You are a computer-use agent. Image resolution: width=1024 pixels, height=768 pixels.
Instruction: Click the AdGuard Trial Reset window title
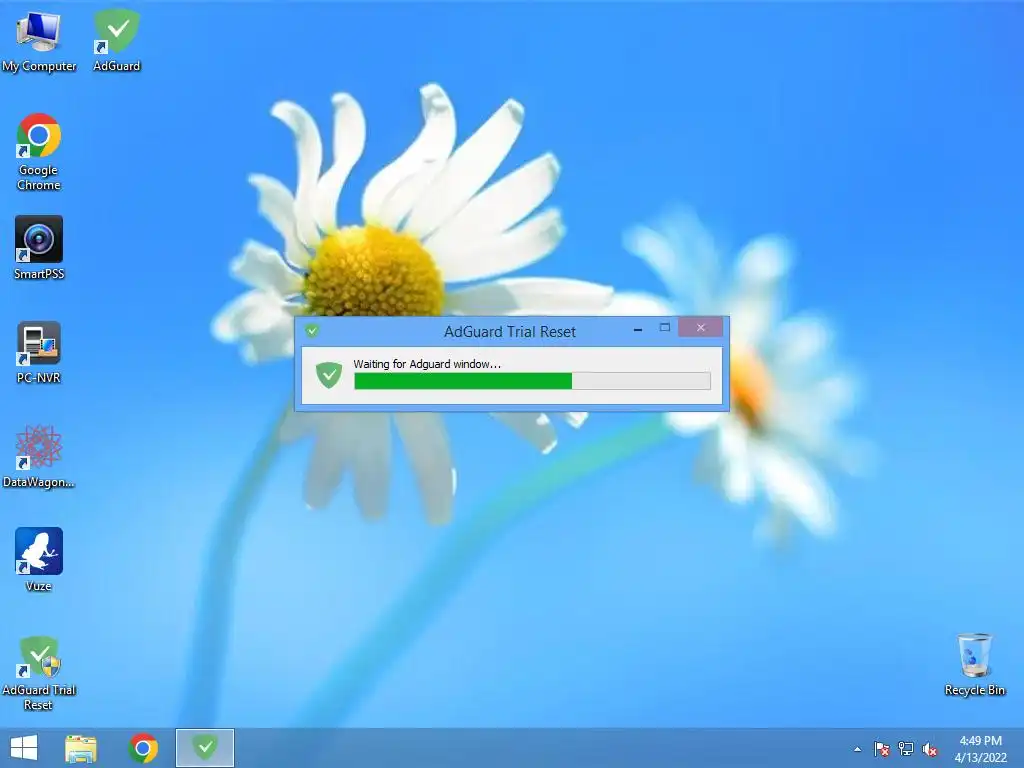coord(510,332)
